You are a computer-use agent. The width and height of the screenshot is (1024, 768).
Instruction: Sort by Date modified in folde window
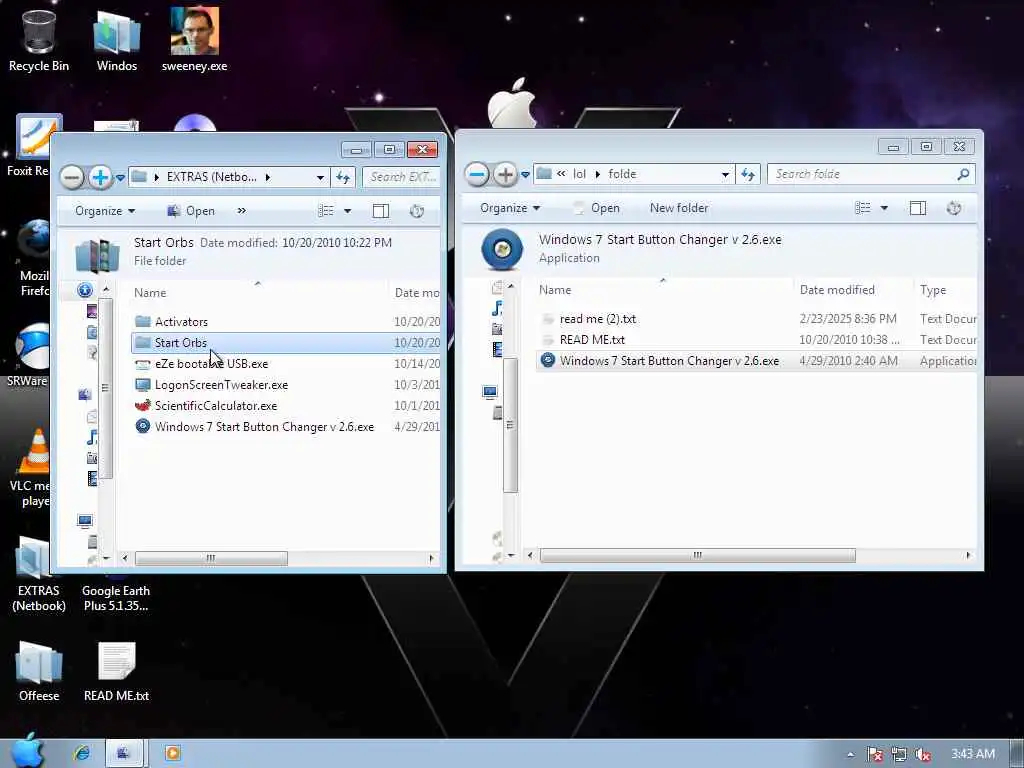837,290
